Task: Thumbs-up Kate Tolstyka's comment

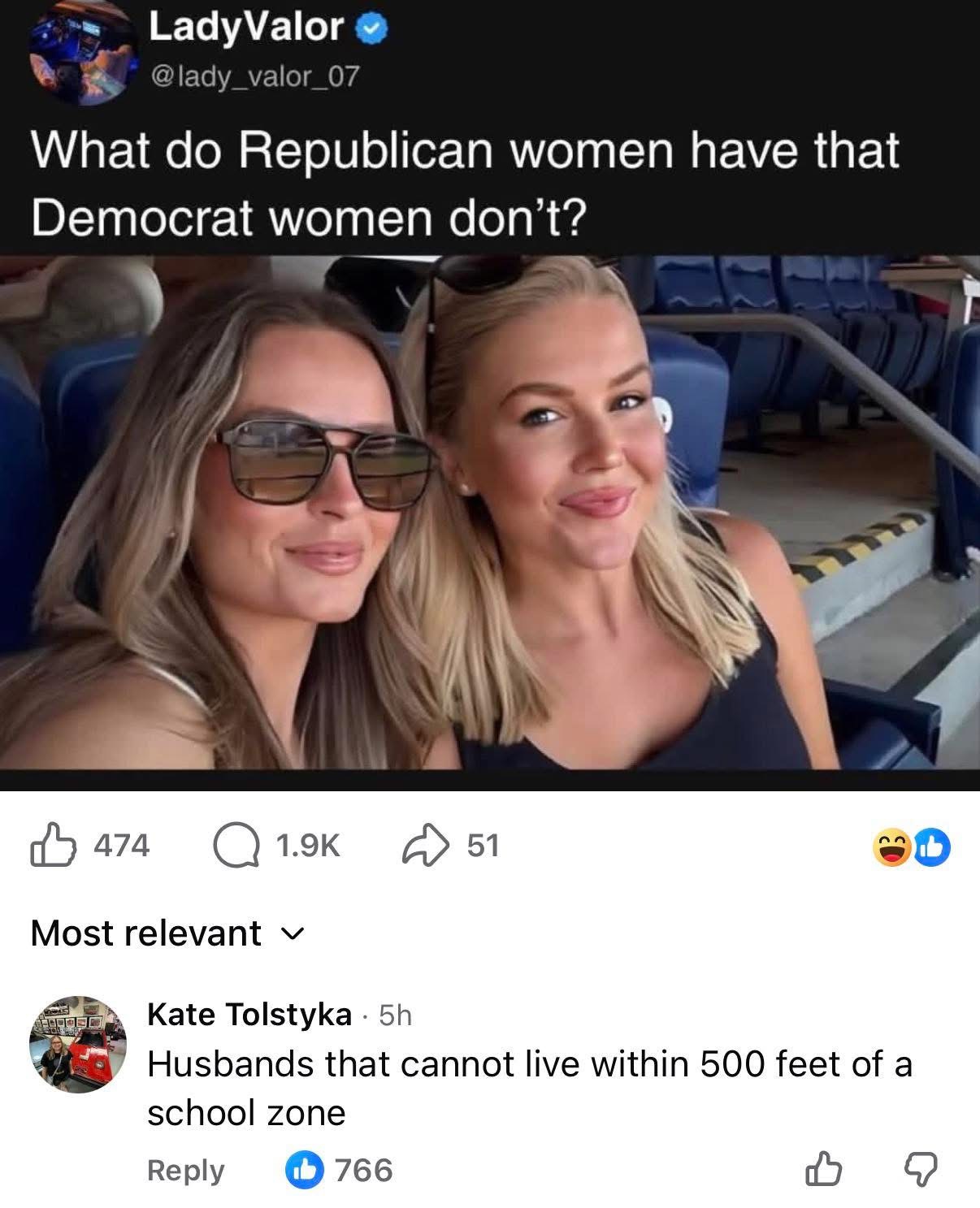Action: coord(823,1170)
